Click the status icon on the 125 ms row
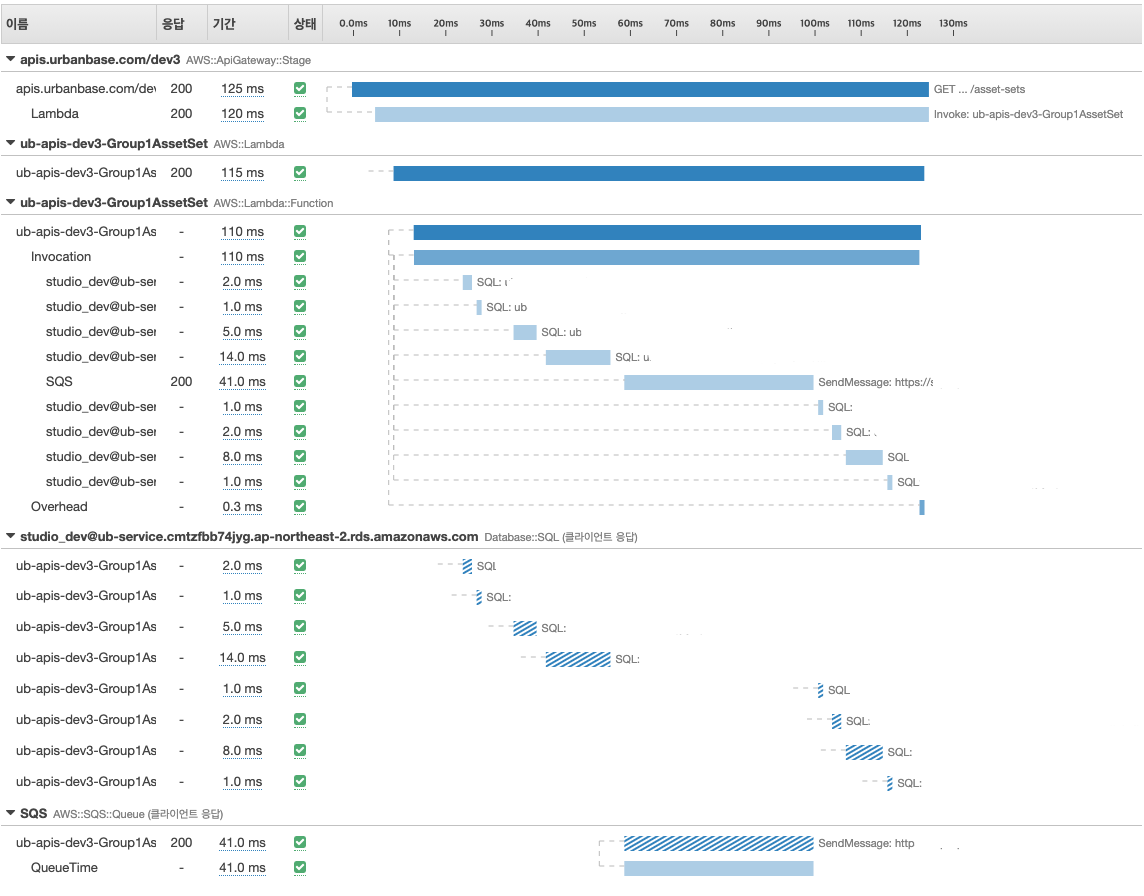 (300, 89)
